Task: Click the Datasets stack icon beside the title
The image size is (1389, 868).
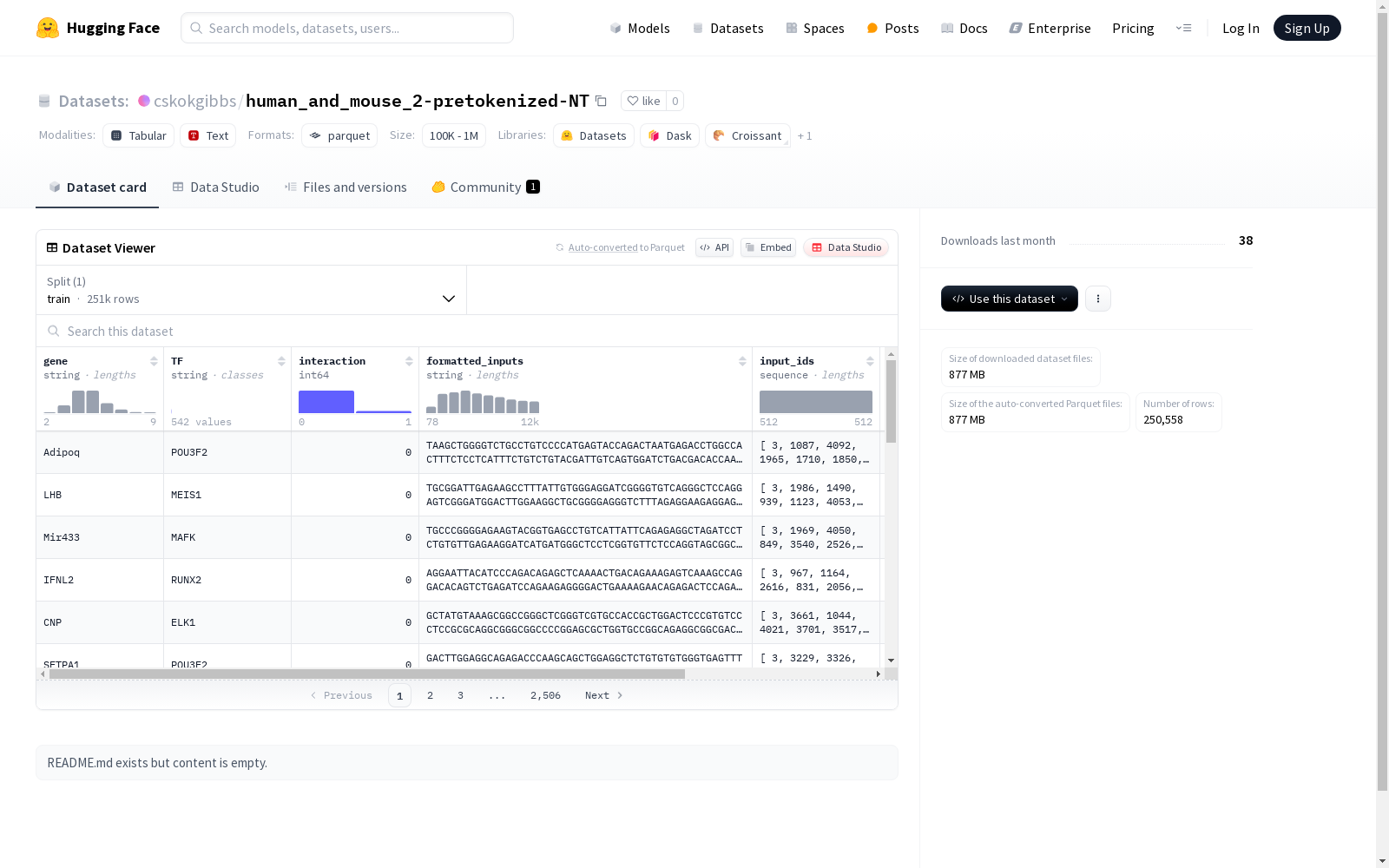Action: (44, 101)
